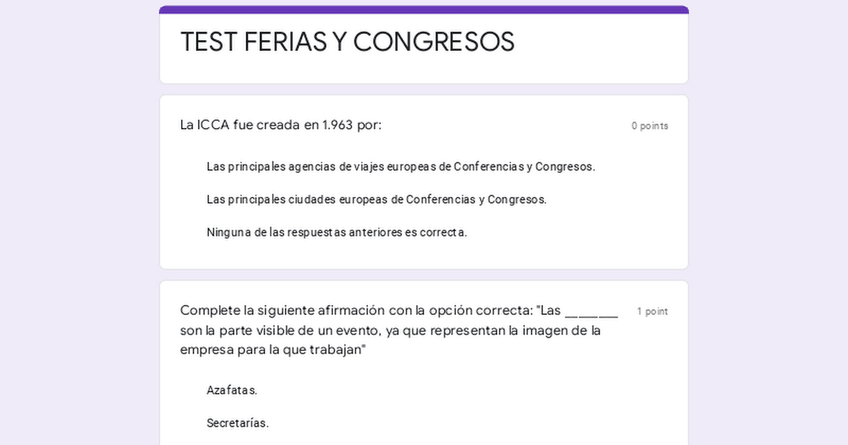Choose the "Secretarías." answer option

point(237,424)
